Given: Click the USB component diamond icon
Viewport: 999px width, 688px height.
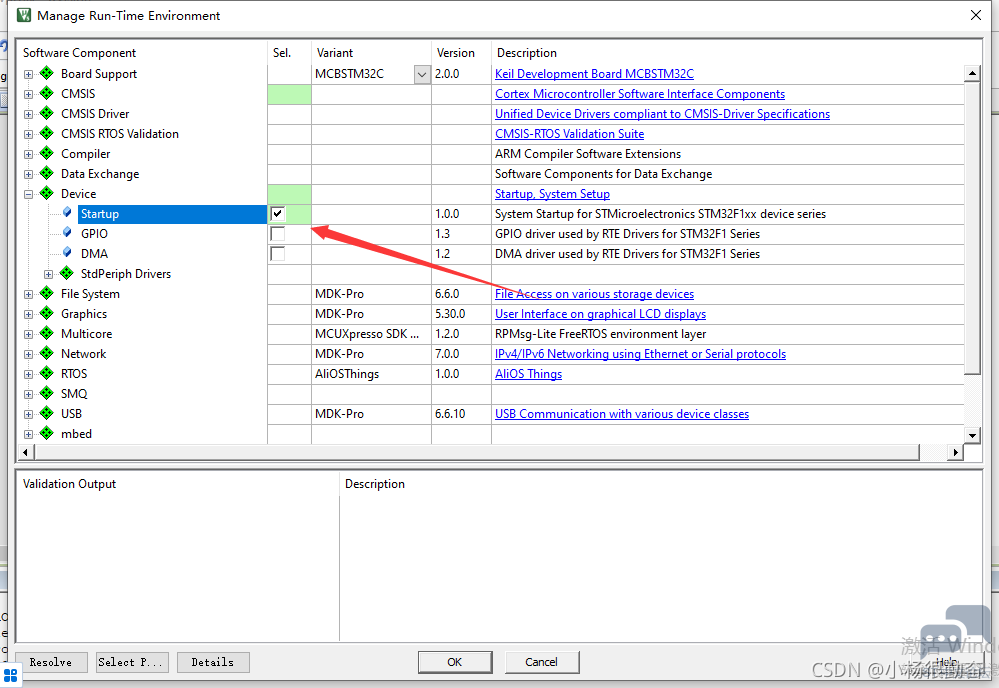Looking at the screenshot, I should tap(47, 413).
